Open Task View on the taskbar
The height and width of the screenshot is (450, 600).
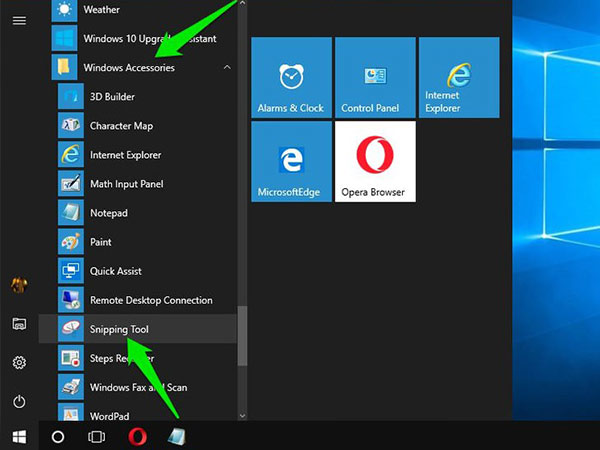pyautogui.click(x=96, y=437)
